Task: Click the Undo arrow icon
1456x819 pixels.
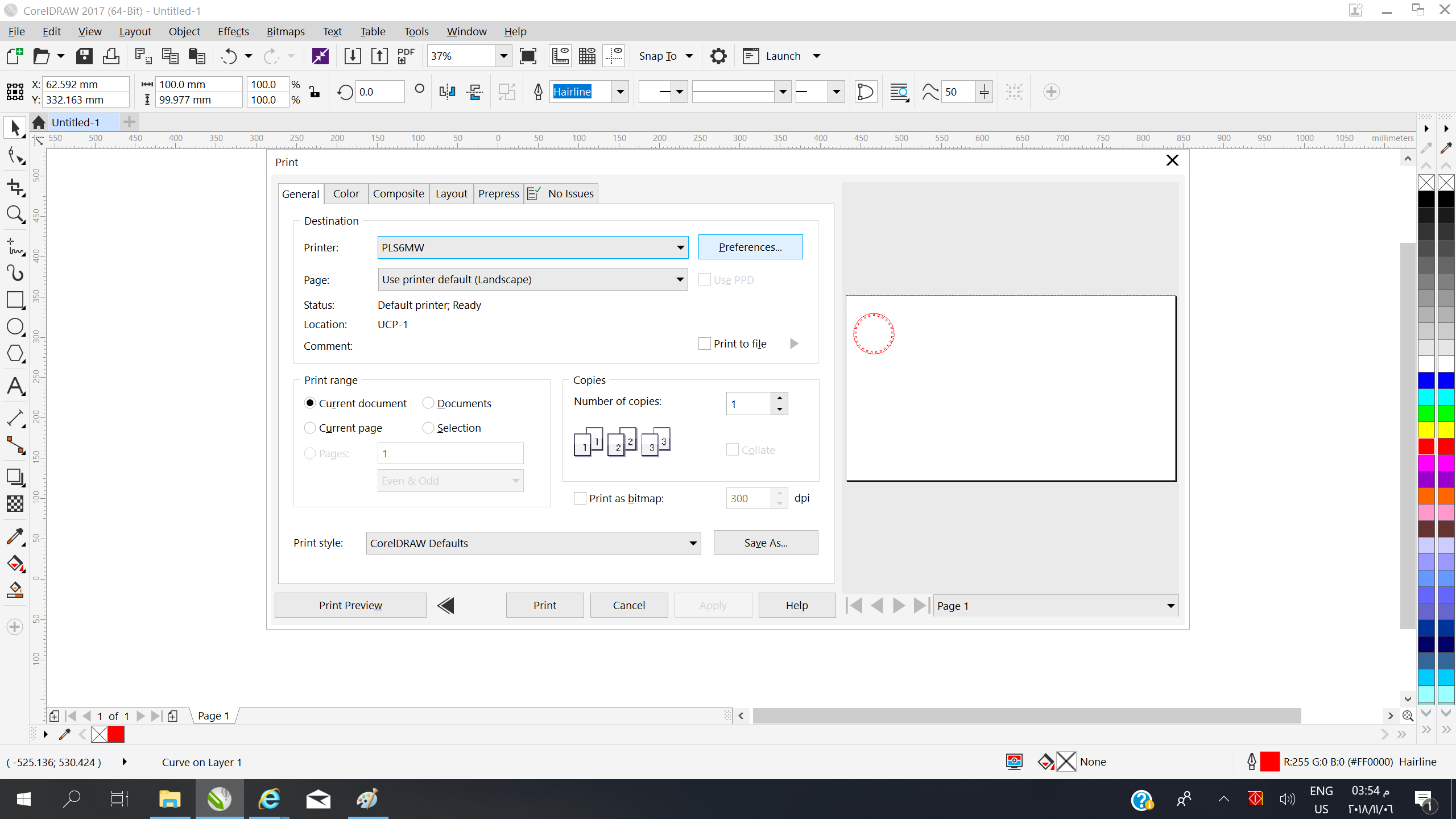Action: click(x=229, y=56)
